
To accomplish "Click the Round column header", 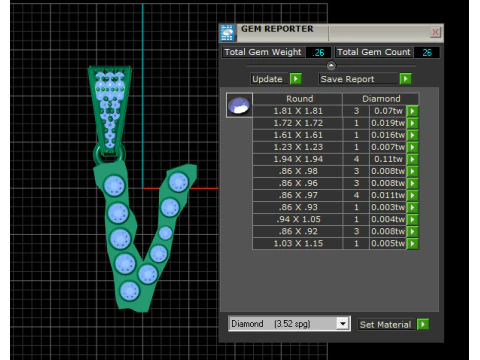I will pos(298,99).
